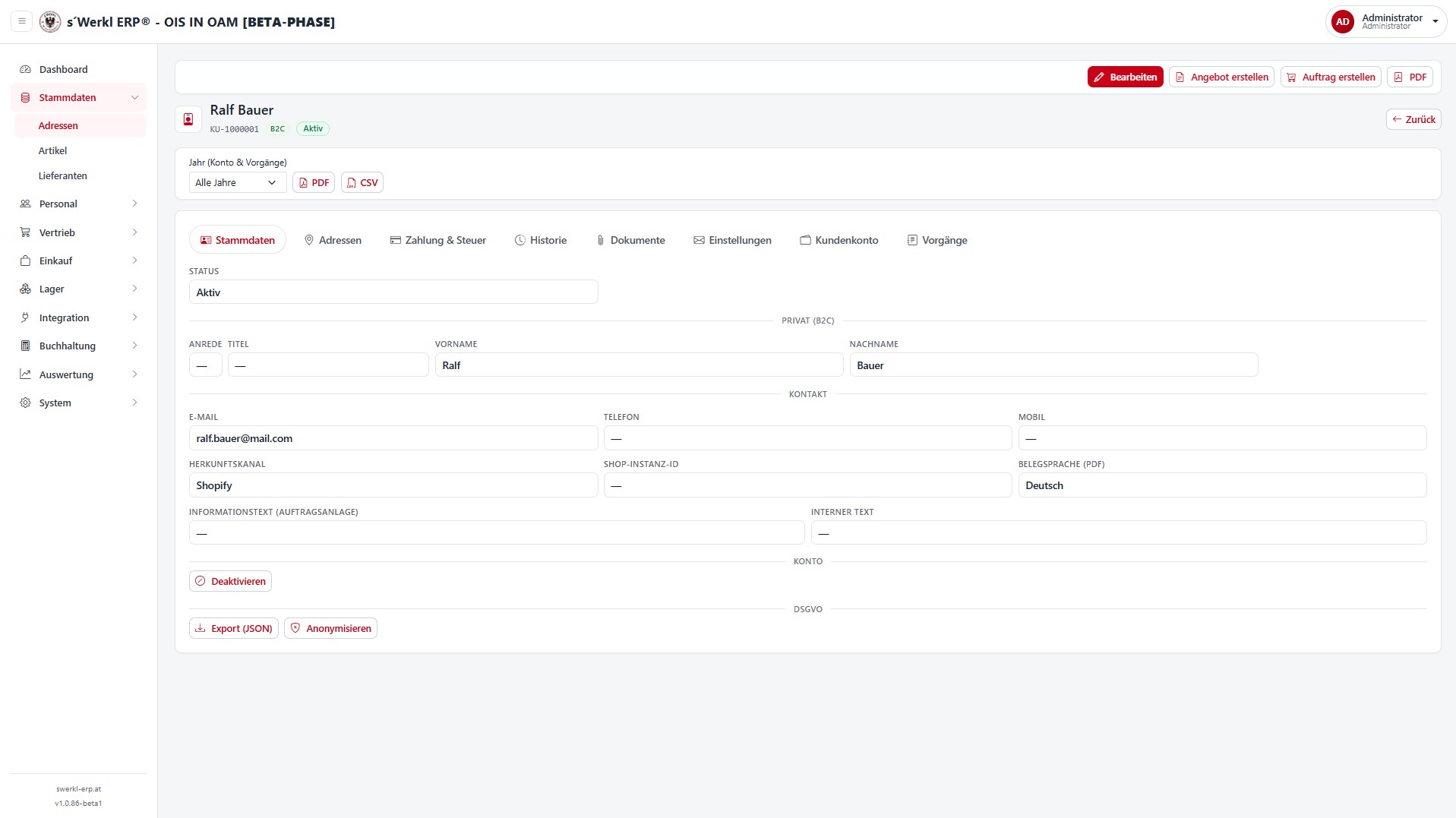The height and width of the screenshot is (818, 1456).
Task: Click the System gear icon
Action: pos(25,403)
